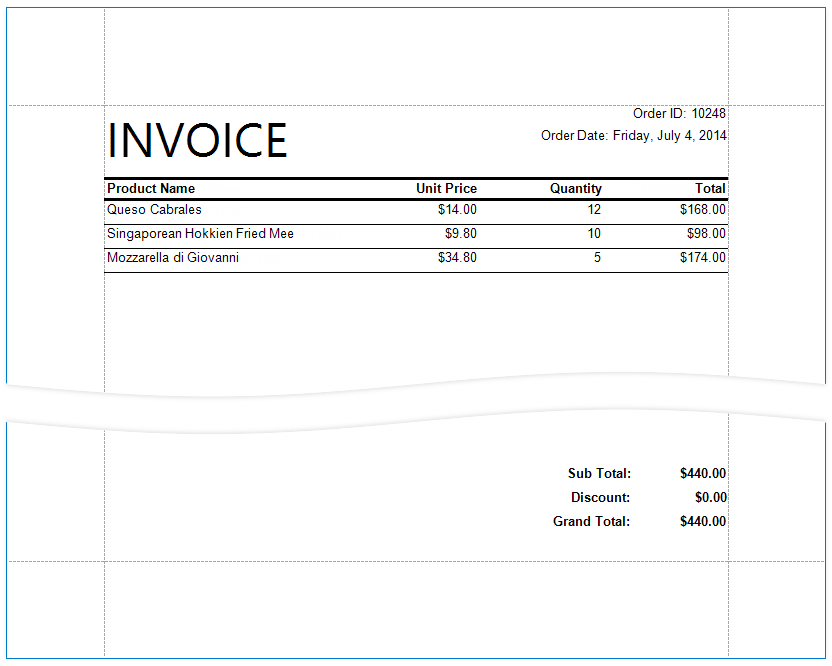This screenshot has width=832, height=666.
Task: Click the Grand Total label
Action: coord(591,522)
